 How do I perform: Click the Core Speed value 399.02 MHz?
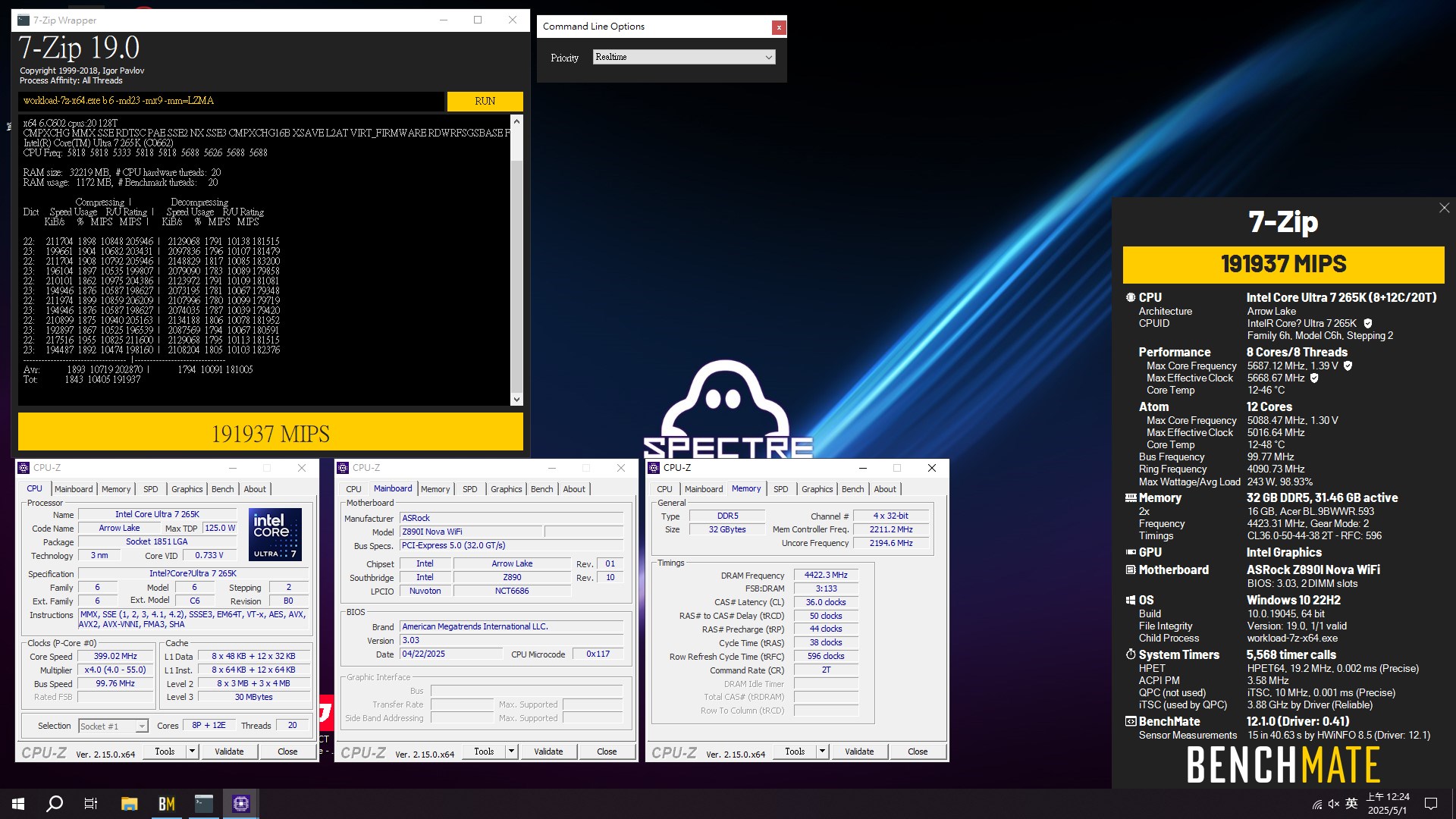[115, 657]
